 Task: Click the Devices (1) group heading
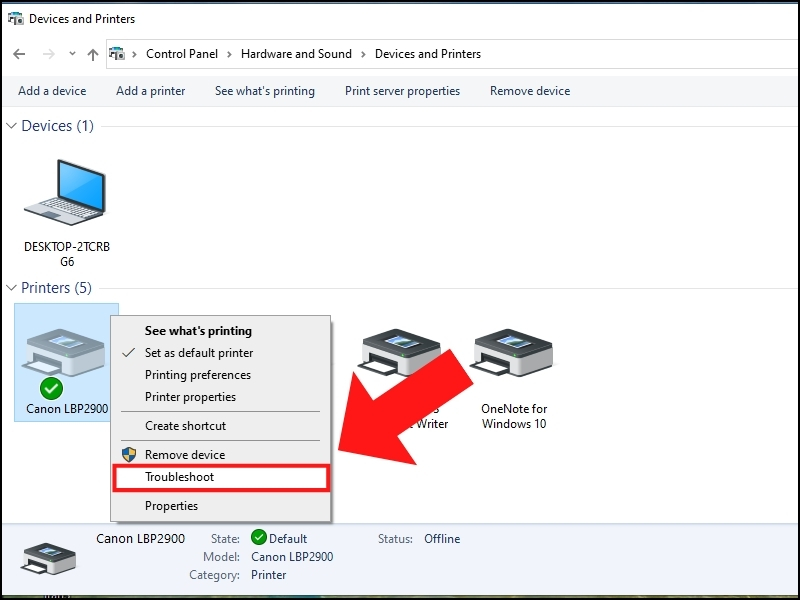57,126
